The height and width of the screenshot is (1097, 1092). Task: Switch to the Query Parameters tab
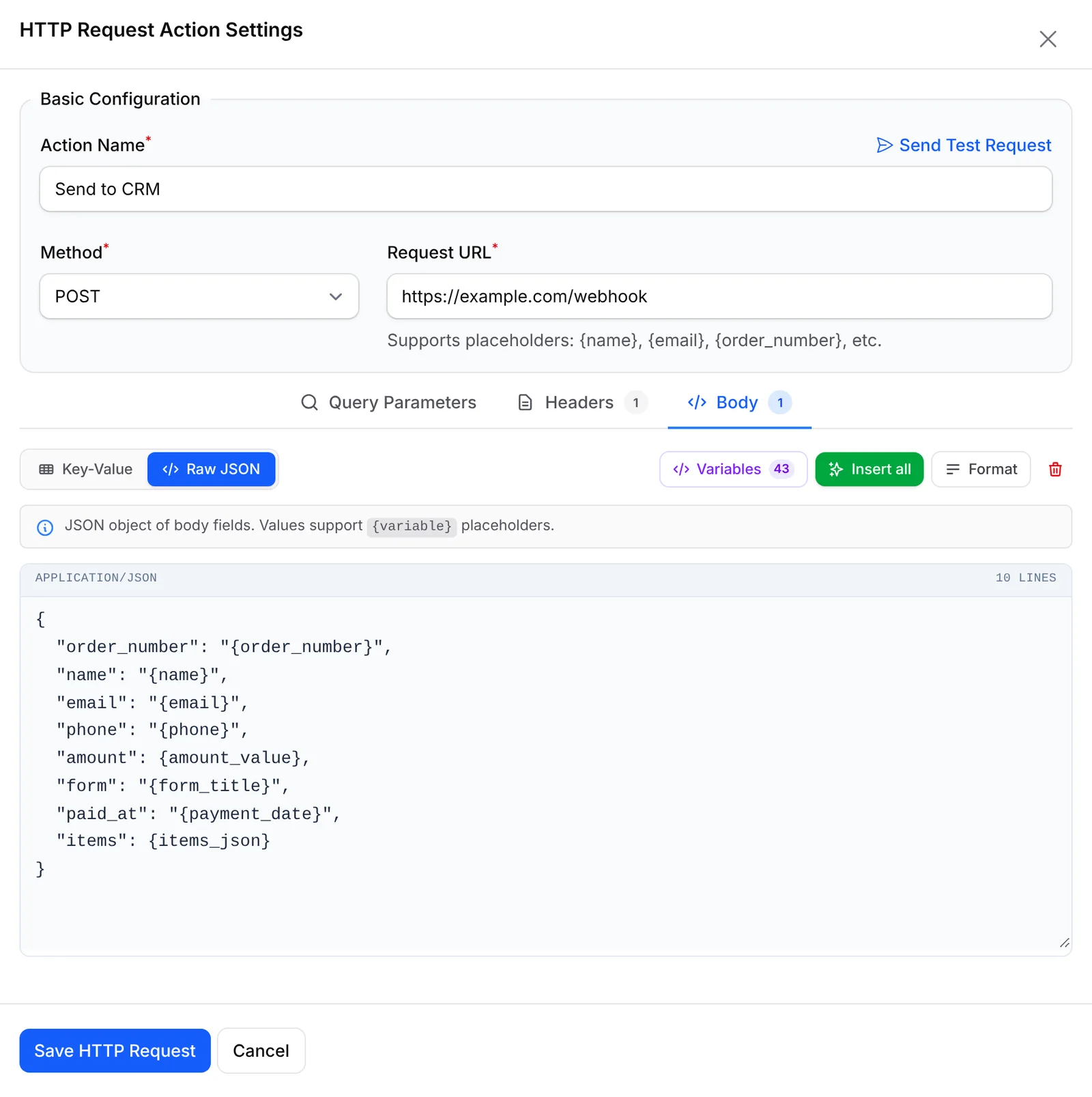pyautogui.click(x=388, y=402)
